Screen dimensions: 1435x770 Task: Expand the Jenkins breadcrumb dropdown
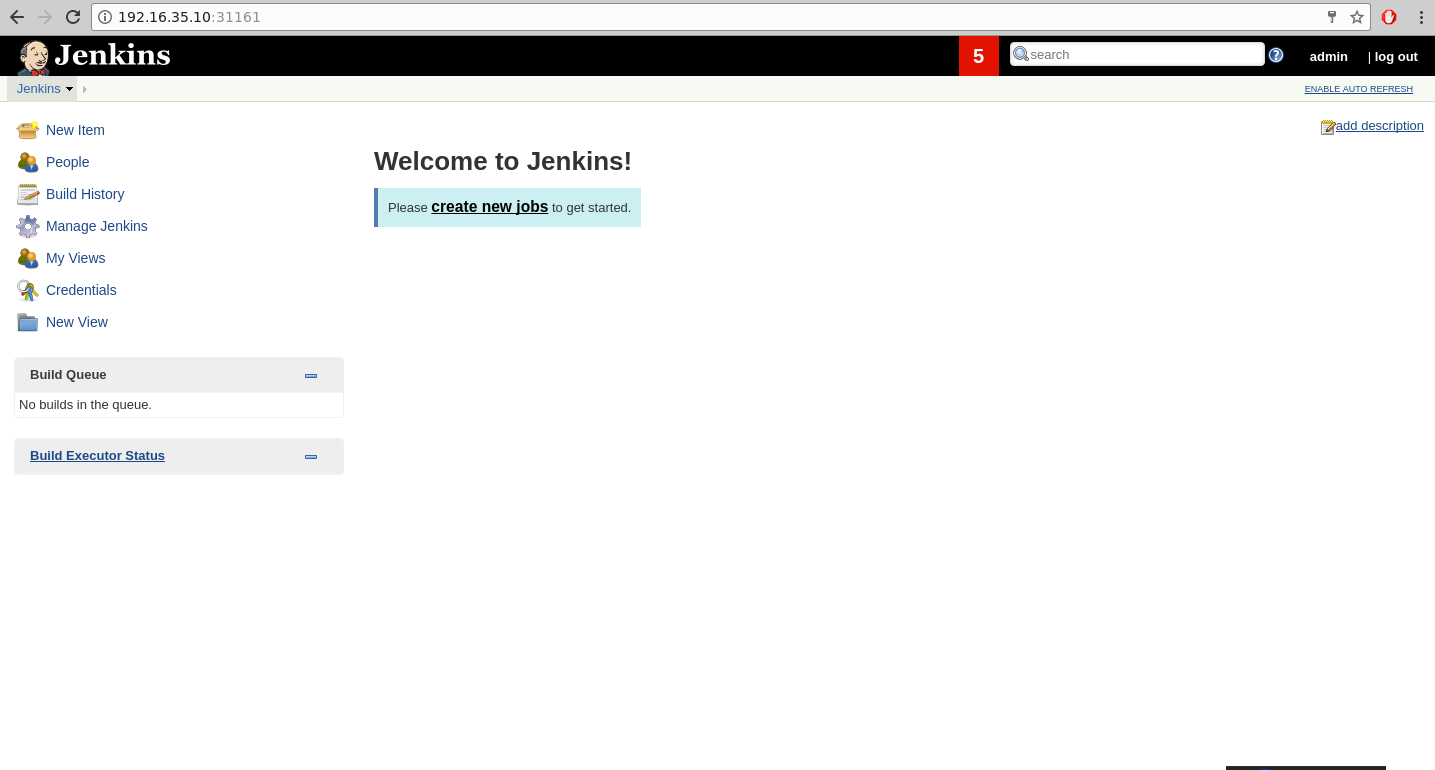click(x=69, y=89)
